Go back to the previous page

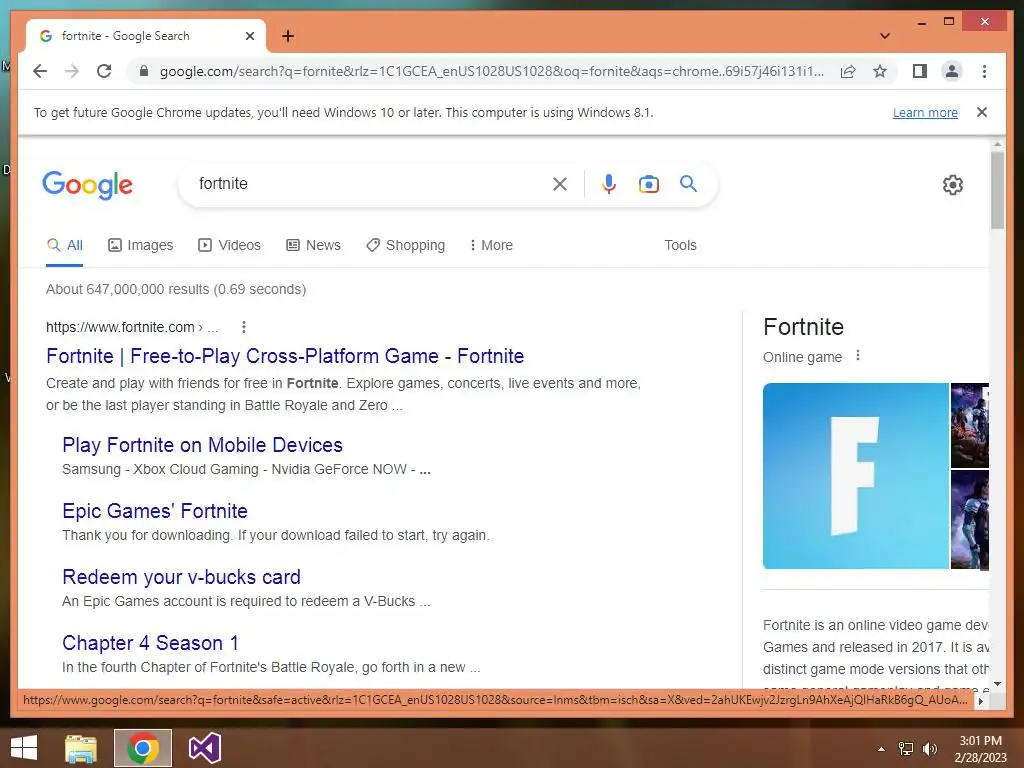pos(40,71)
